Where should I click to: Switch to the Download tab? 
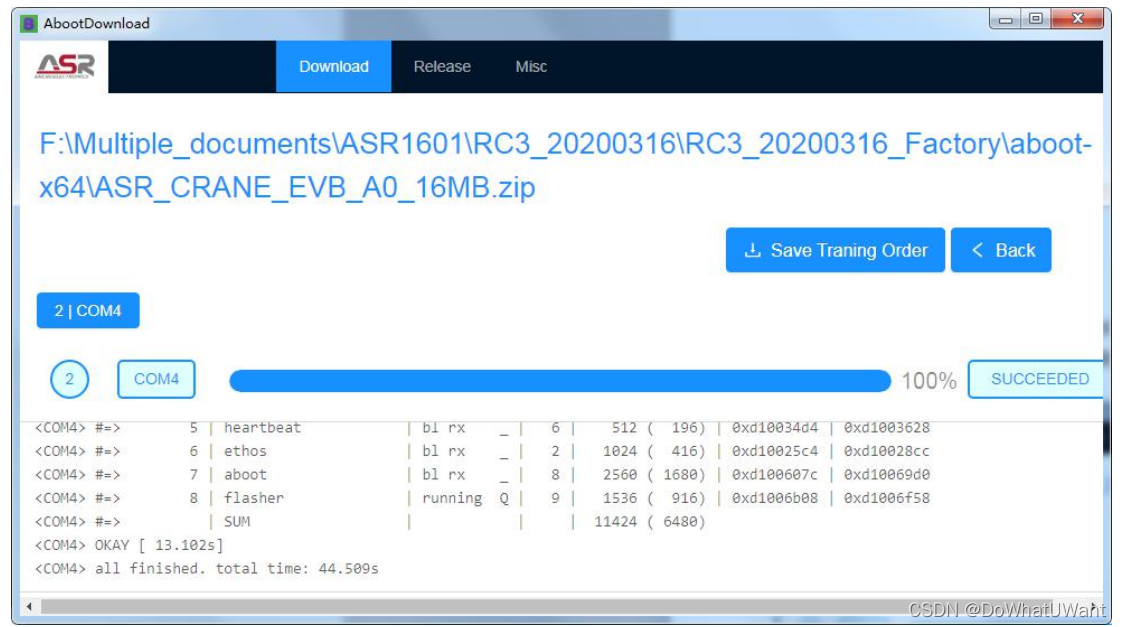(x=333, y=67)
